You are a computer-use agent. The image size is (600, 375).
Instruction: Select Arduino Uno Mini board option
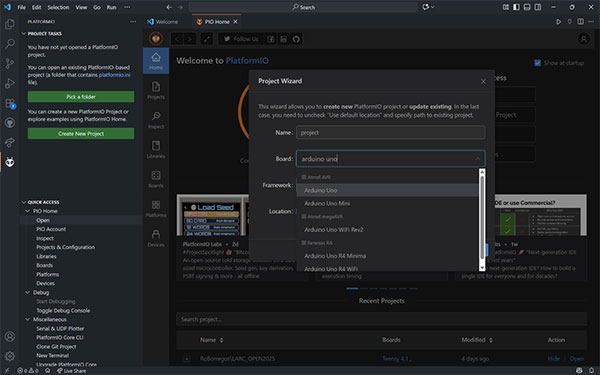[387, 203]
